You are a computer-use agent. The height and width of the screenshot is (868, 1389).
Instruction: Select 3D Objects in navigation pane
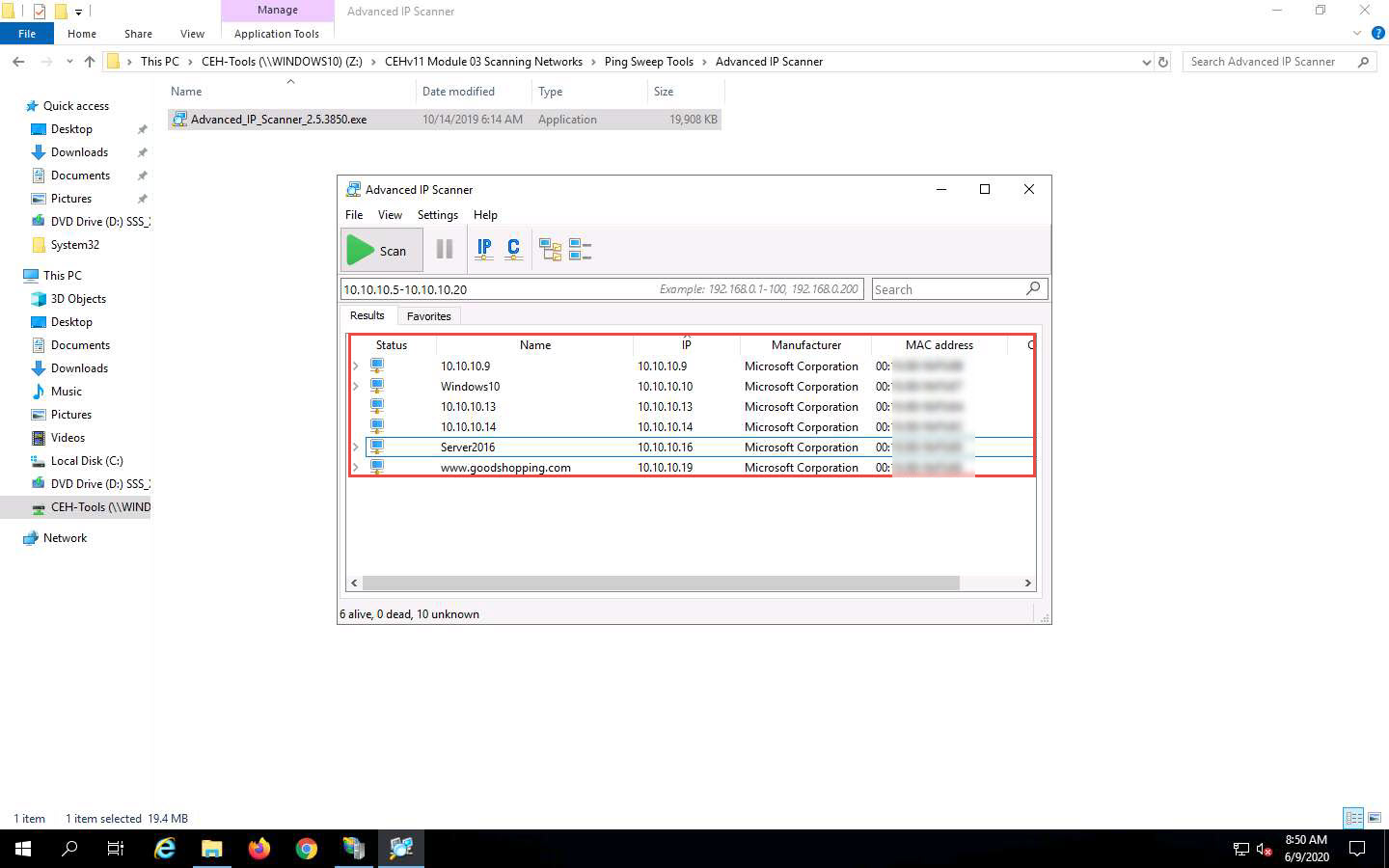pyautogui.click(x=78, y=299)
